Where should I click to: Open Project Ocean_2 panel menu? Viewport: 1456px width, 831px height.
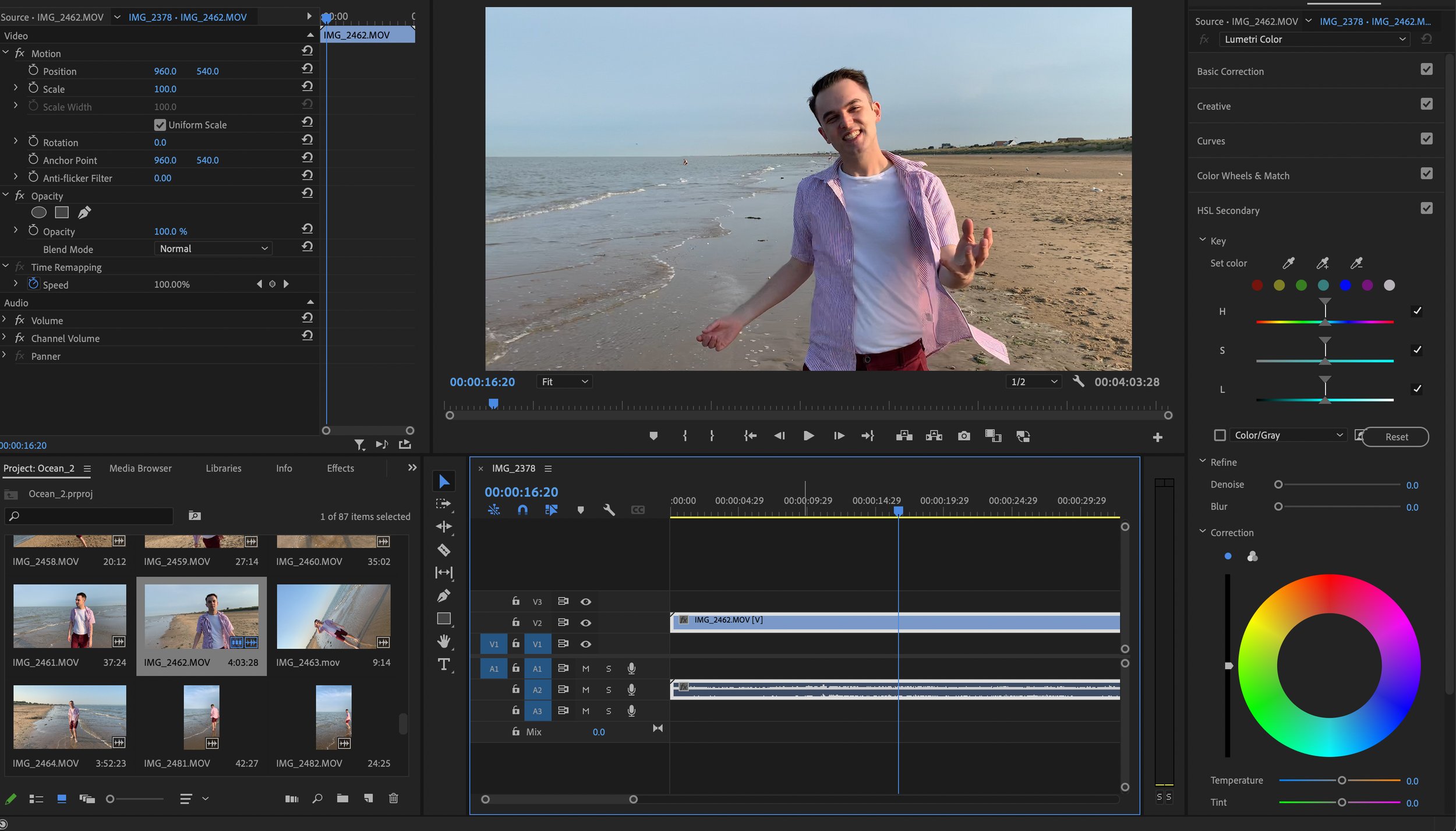click(x=87, y=469)
